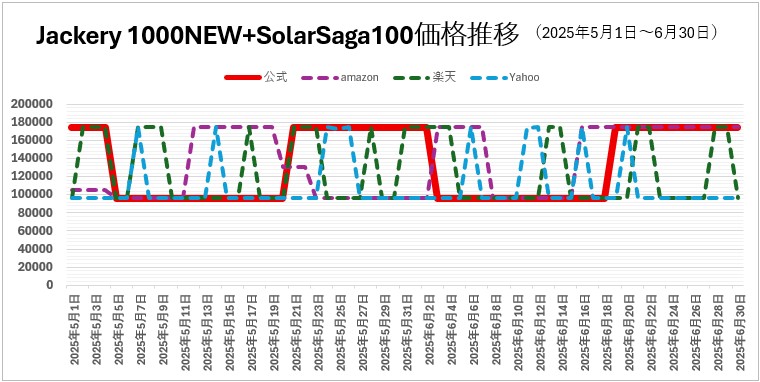Viewport: 760px width, 382px height.
Task: Click the 40000 y-axis label
Action: 35,249
